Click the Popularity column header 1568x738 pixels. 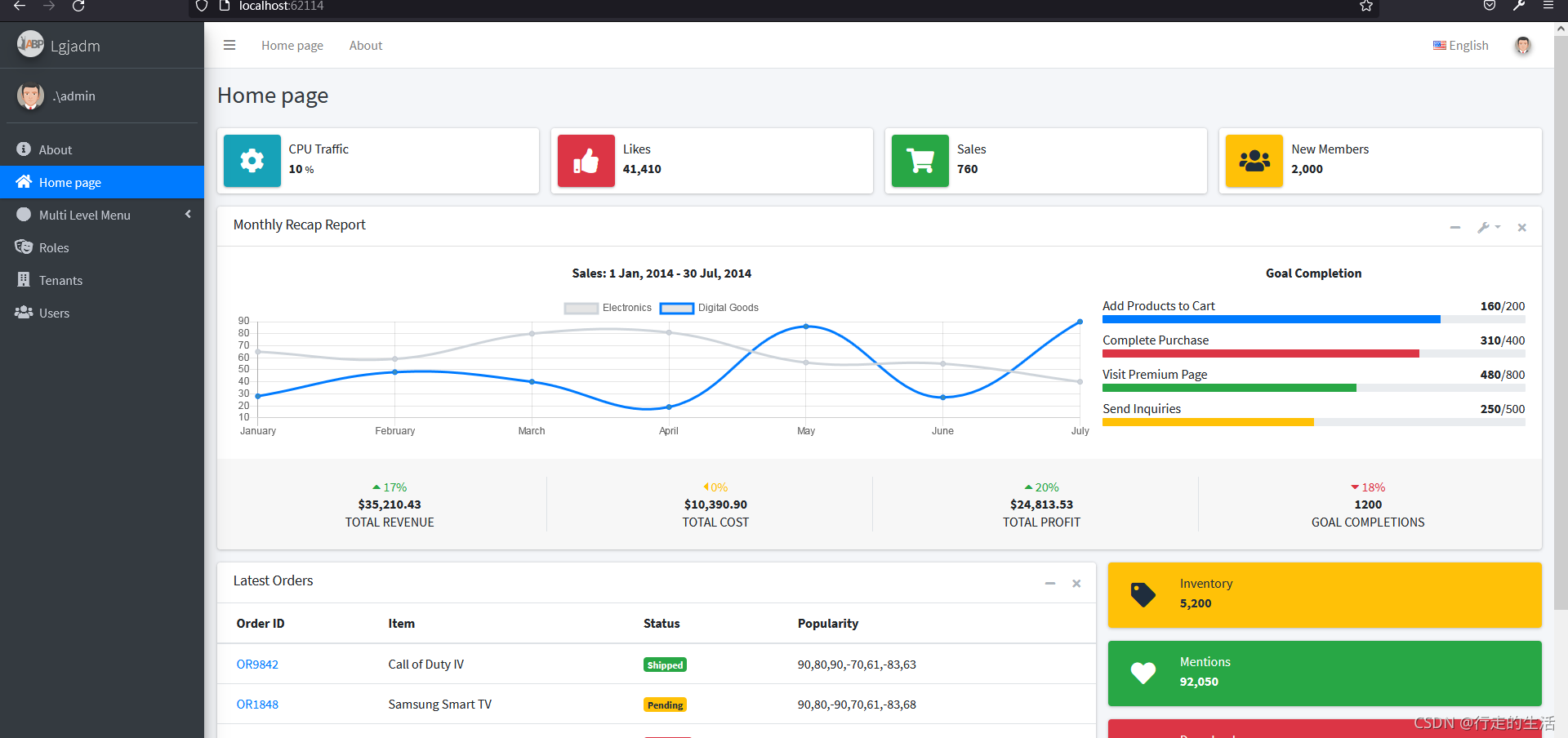(x=828, y=624)
